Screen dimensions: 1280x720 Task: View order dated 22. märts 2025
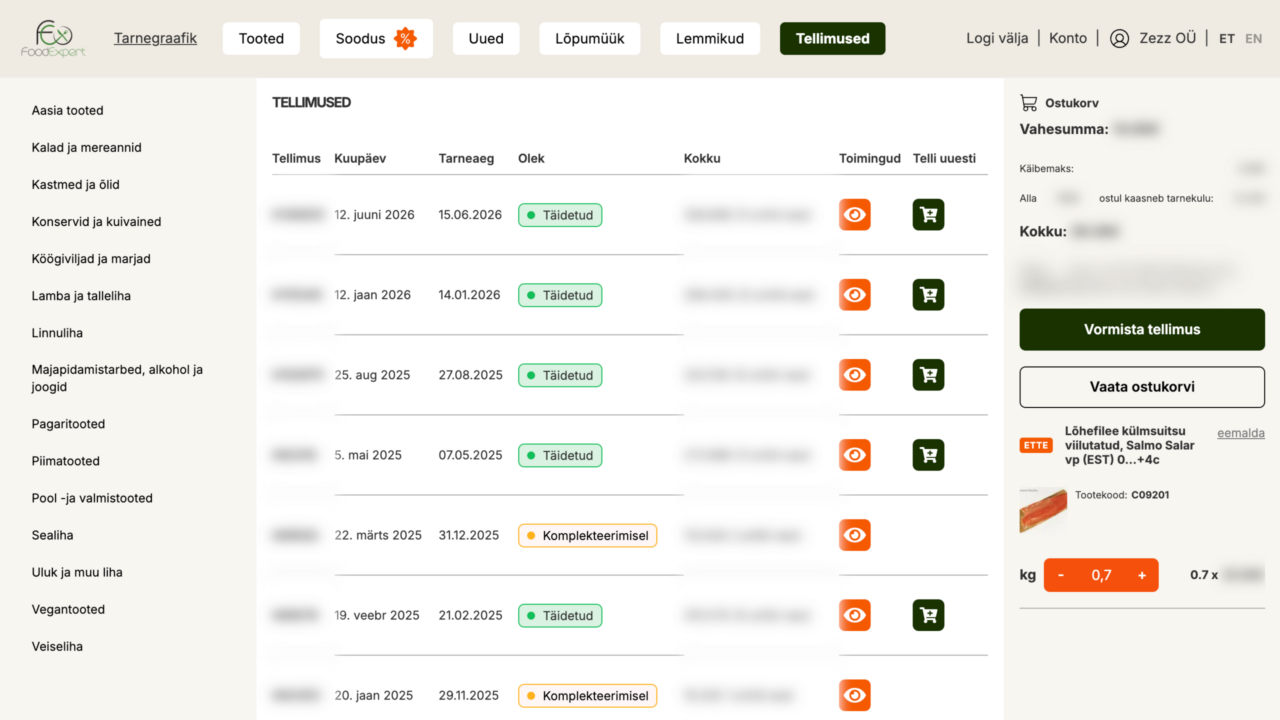coord(854,535)
